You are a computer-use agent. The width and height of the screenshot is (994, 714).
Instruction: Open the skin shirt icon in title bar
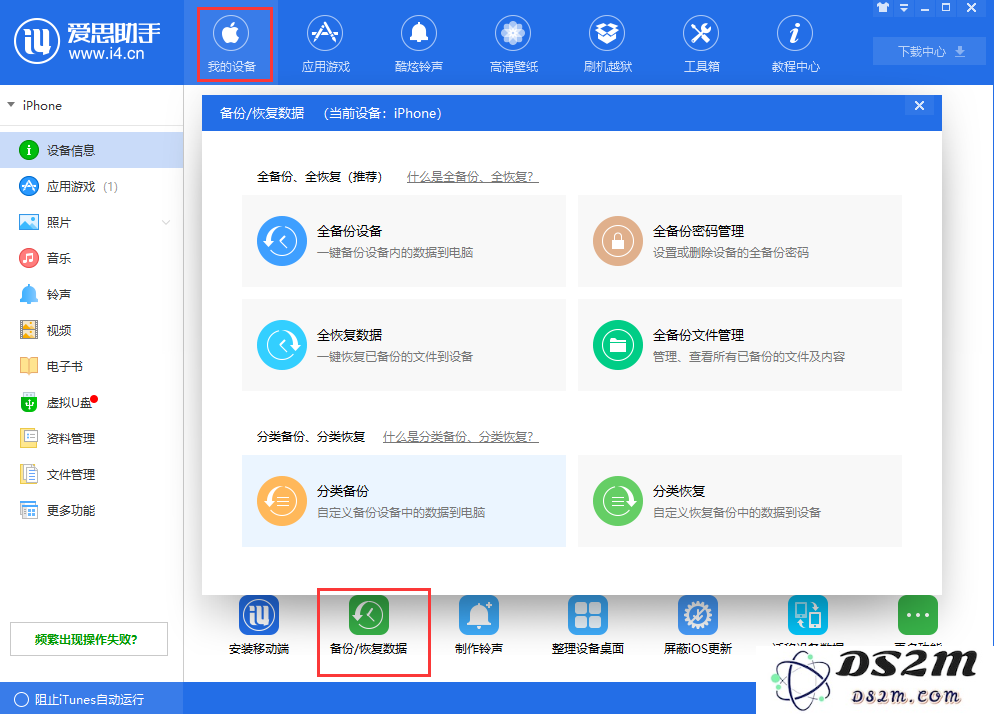[882, 8]
